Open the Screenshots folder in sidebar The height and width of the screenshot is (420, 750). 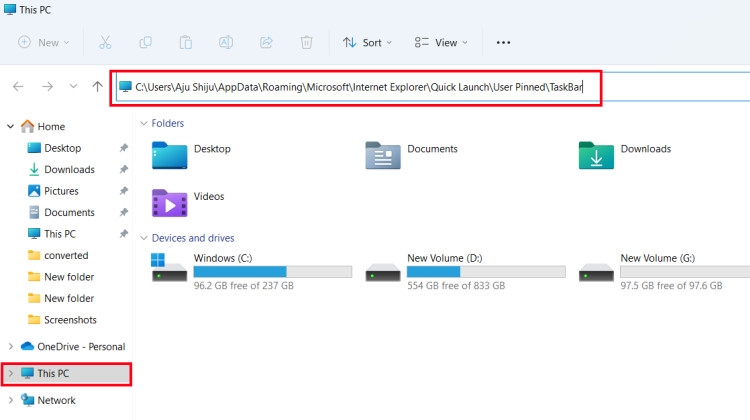click(x=70, y=320)
